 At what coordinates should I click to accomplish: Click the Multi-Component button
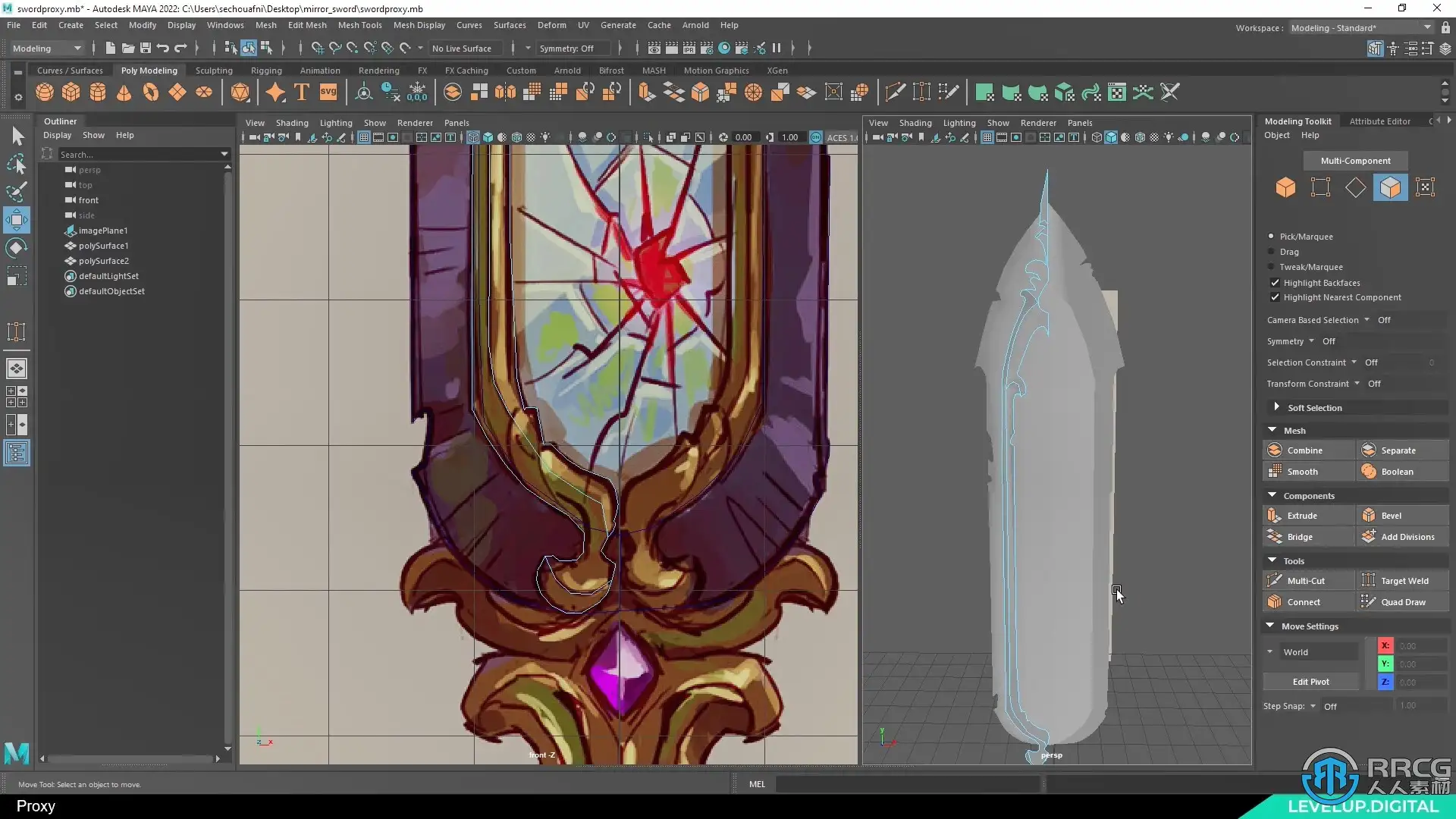[x=1355, y=161]
